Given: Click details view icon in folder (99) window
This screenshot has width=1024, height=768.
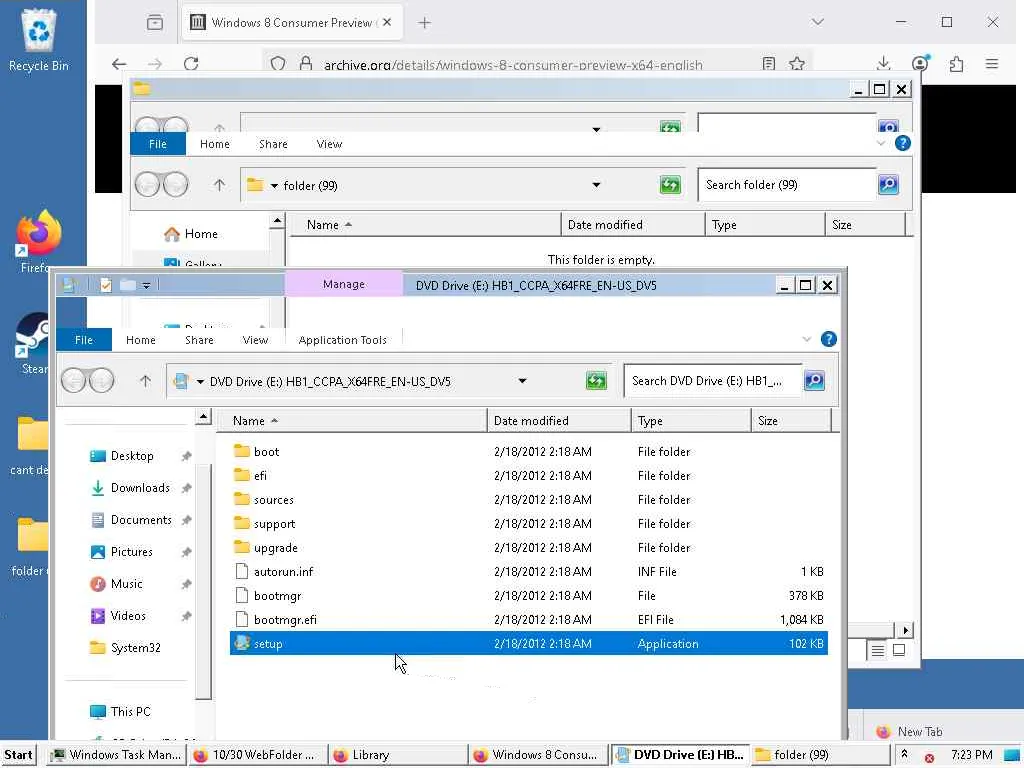Looking at the screenshot, I should pos(878,650).
